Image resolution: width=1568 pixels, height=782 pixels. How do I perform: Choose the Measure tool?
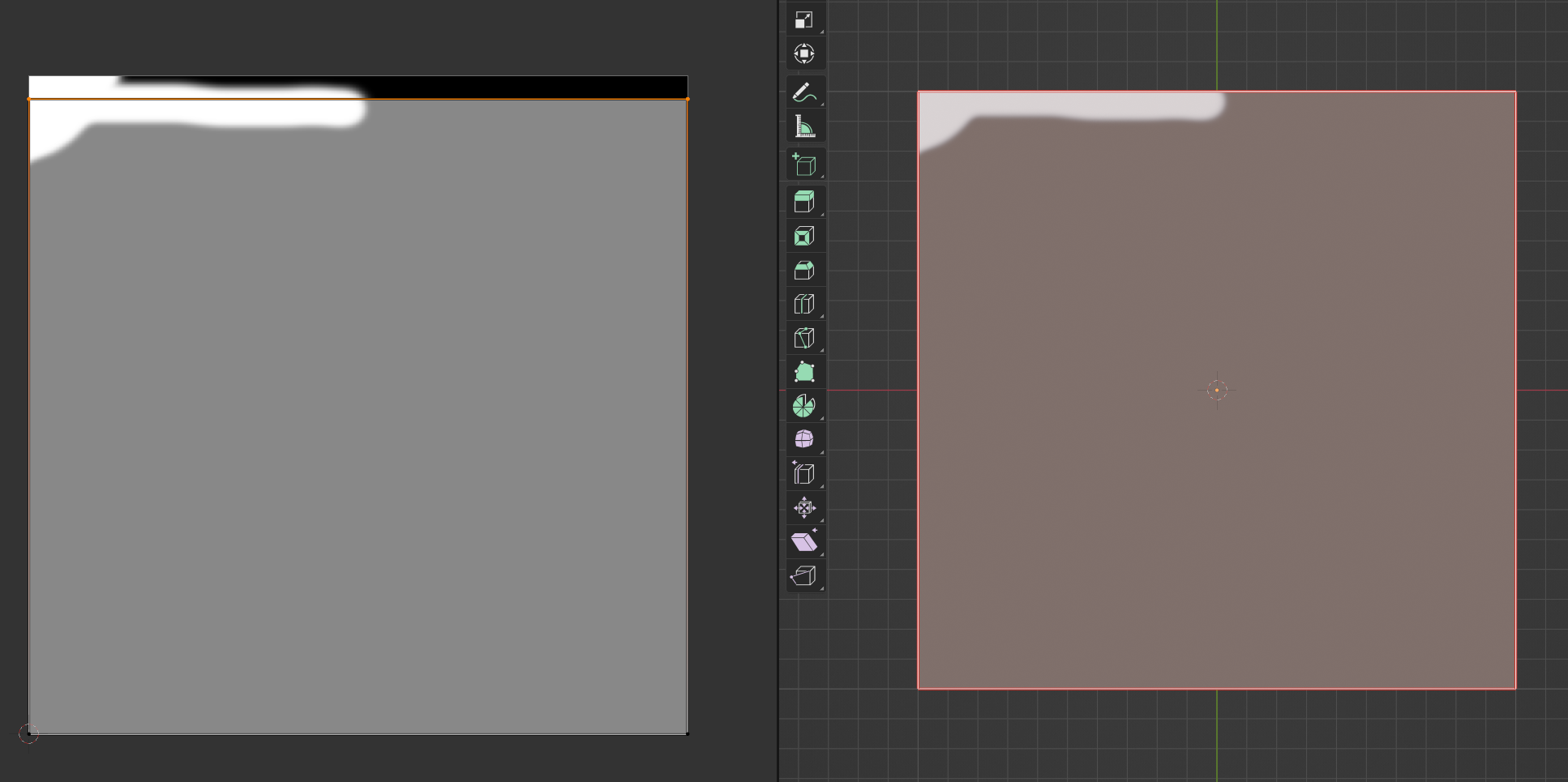pyautogui.click(x=804, y=127)
